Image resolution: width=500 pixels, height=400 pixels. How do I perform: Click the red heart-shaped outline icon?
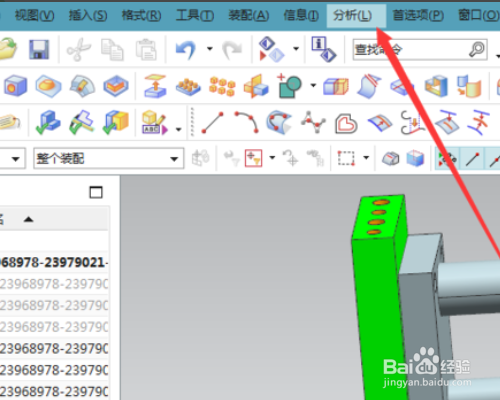pyautogui.click(x=346, y=123)
